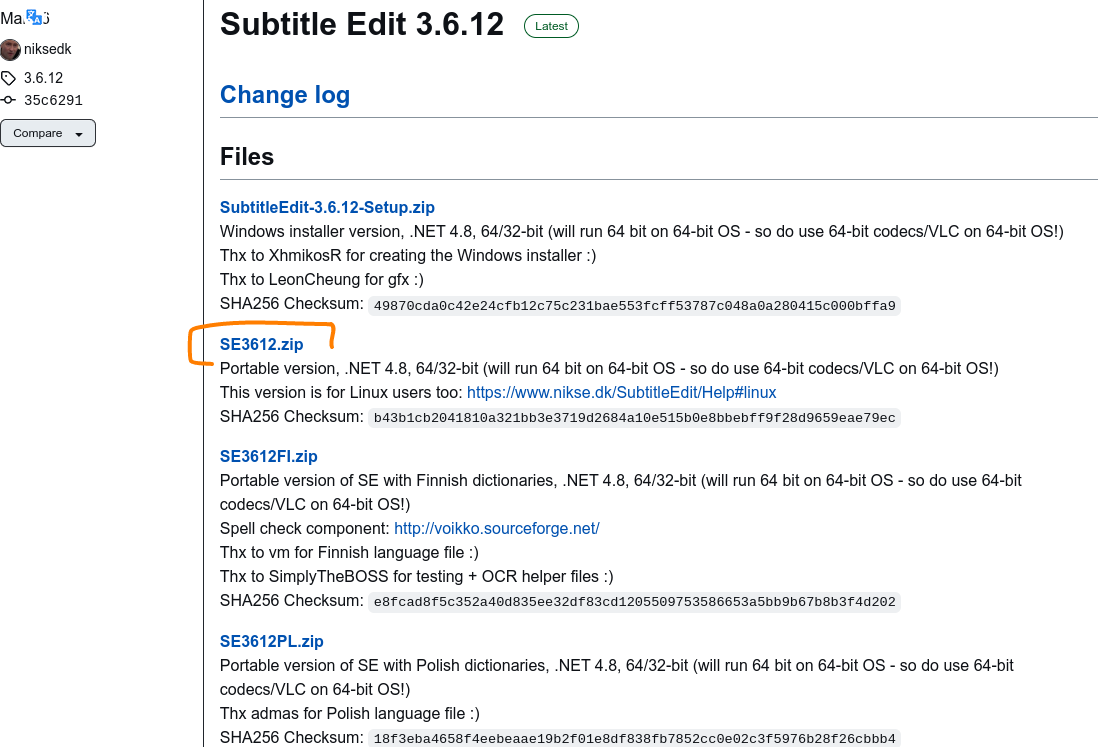The height and width of the screenshot is (747, 1098).
Task: Click 'Thx to vm for Finnish language file'
Action: click(x=349, y=552)
